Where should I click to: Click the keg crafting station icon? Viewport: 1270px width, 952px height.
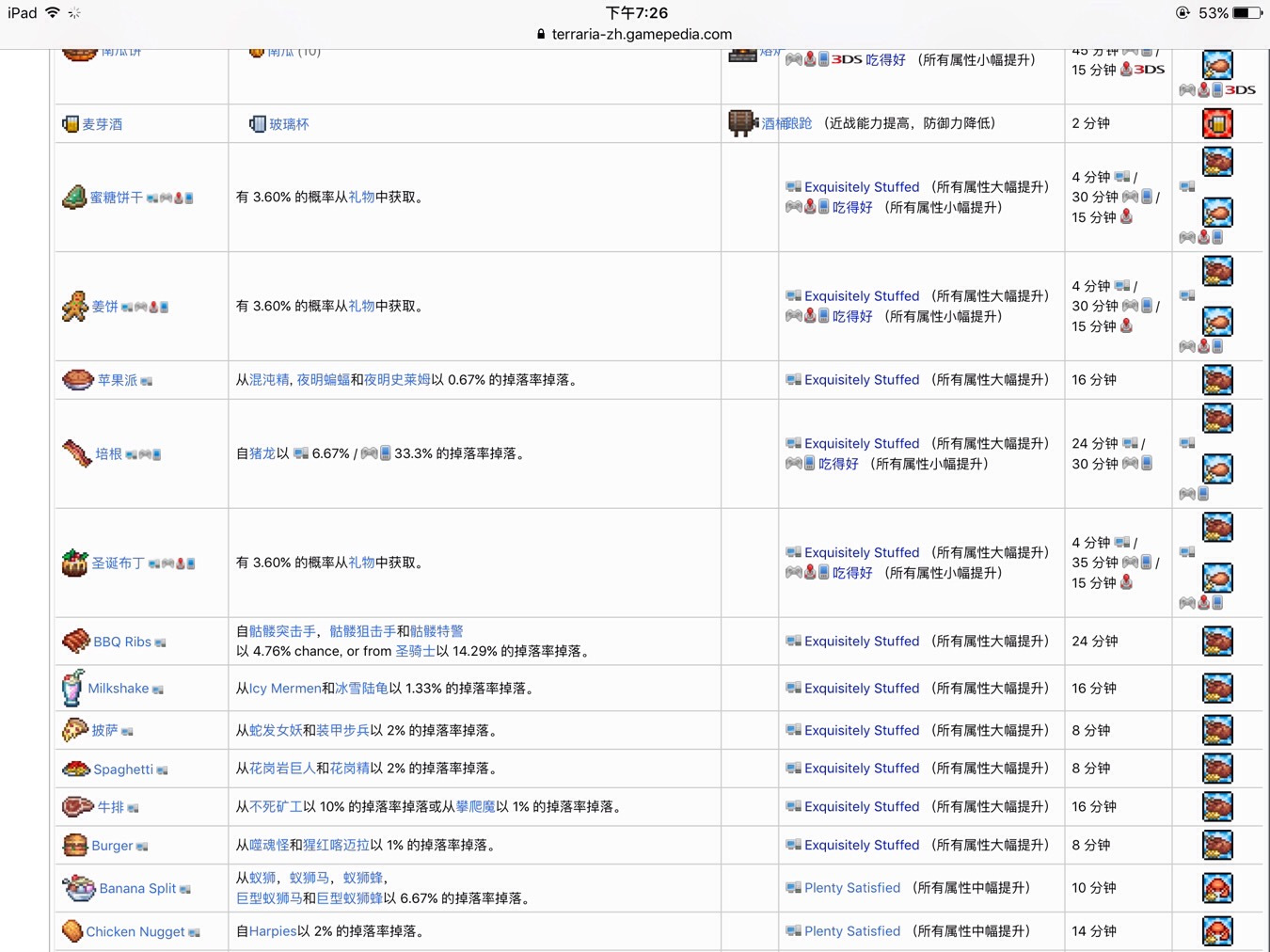click(x=743, y=123)
